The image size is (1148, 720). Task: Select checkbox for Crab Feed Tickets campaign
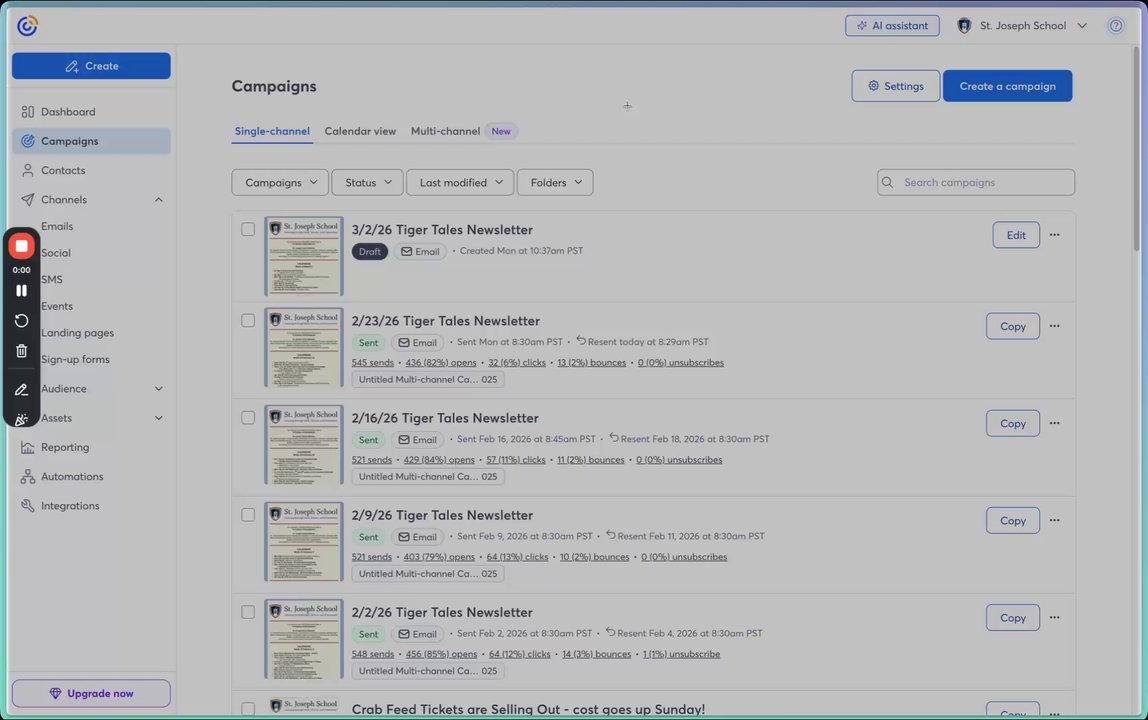(248, 708)
